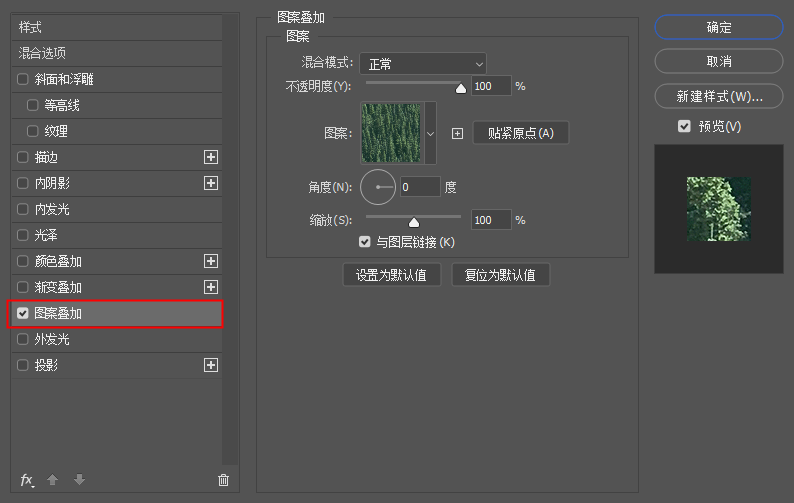Enable the 斜面和浮雕 checkbox
This screenshot has height=503, width=794.
[23, 79]
